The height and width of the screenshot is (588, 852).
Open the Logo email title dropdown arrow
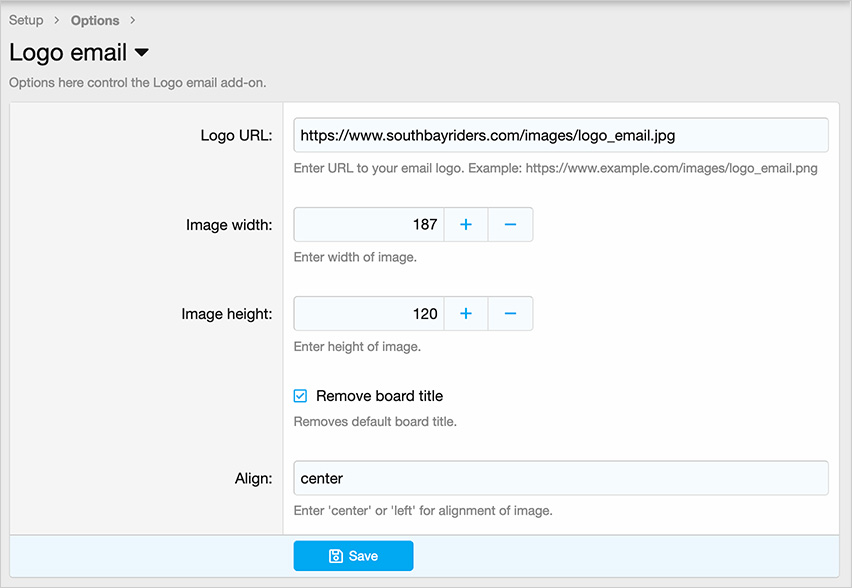coord(141,52)
